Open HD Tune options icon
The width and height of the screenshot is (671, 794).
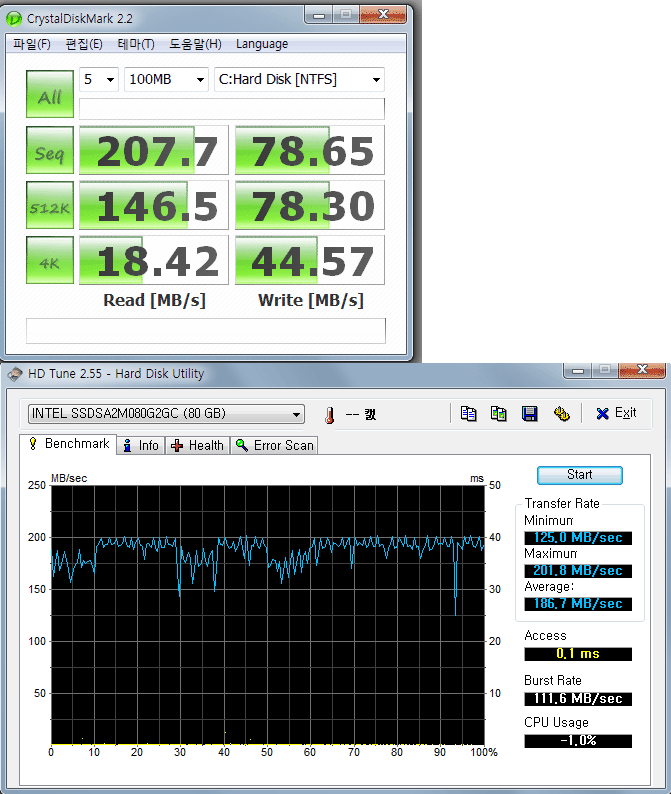coord(562,414)
